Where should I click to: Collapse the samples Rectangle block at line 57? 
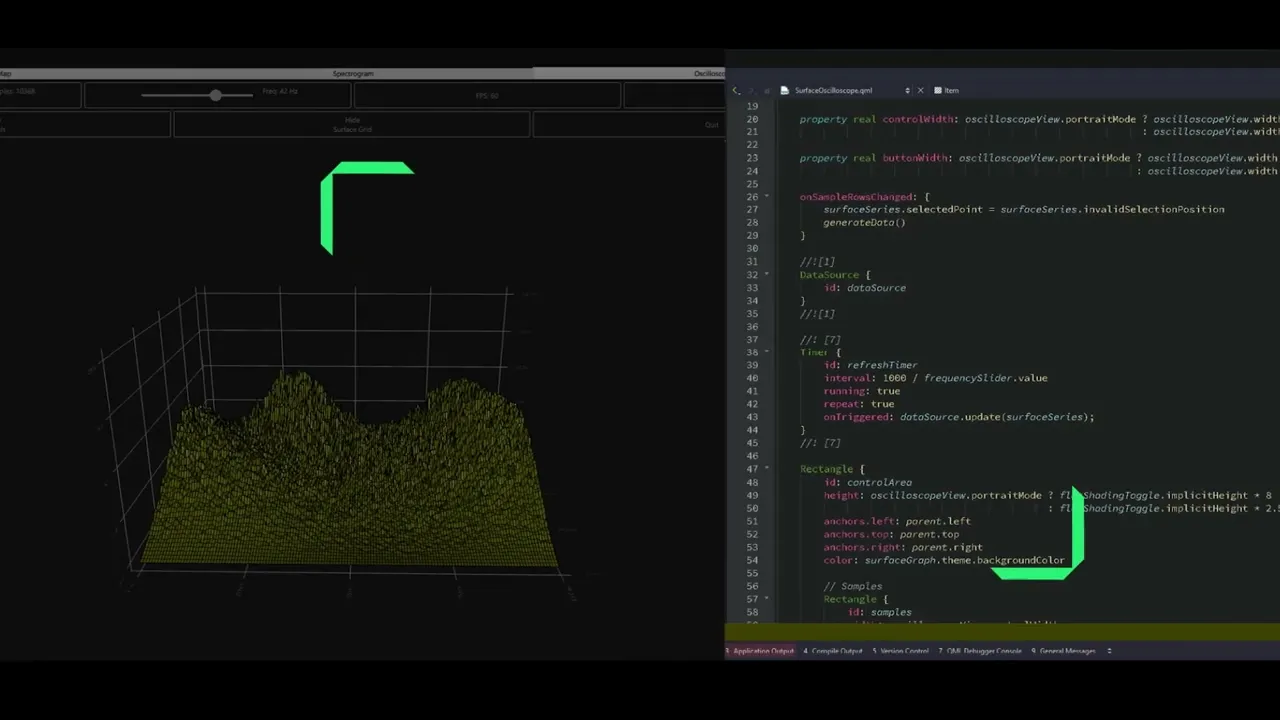click(767, 599)
